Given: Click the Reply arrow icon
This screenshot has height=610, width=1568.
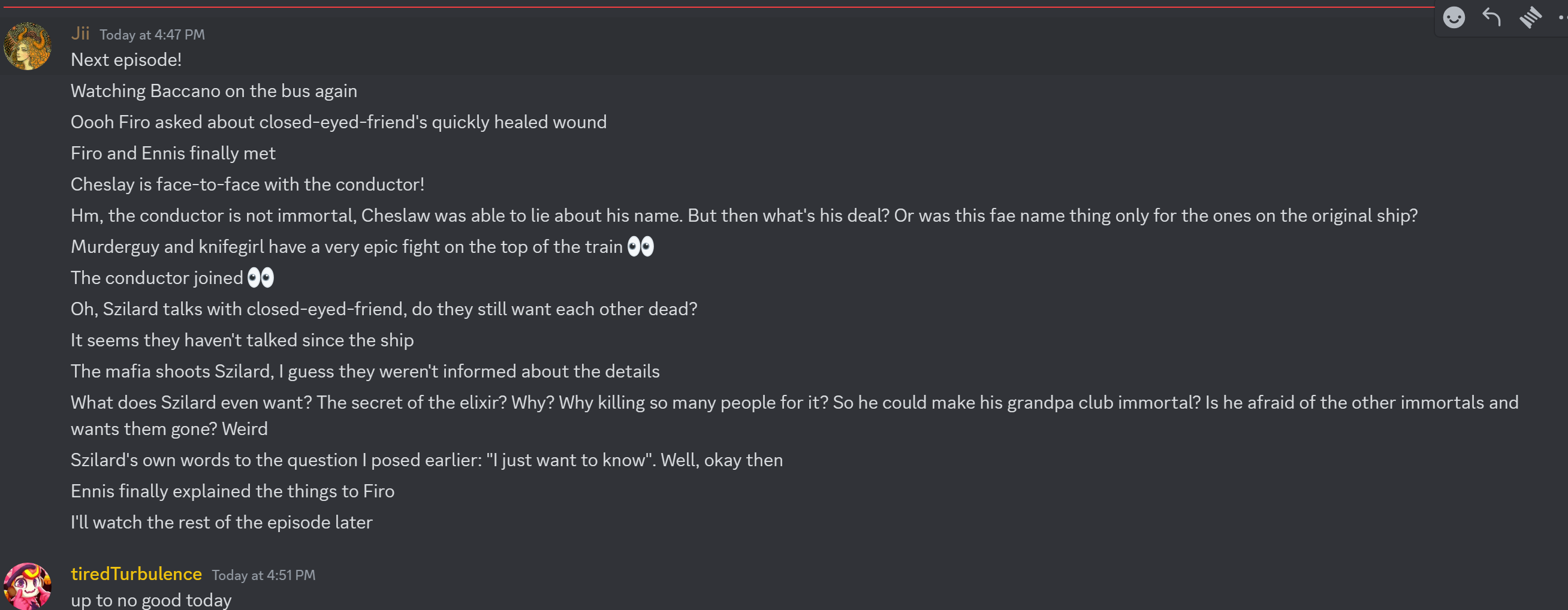Looking at the screenshot, I should pos(1491,17).
